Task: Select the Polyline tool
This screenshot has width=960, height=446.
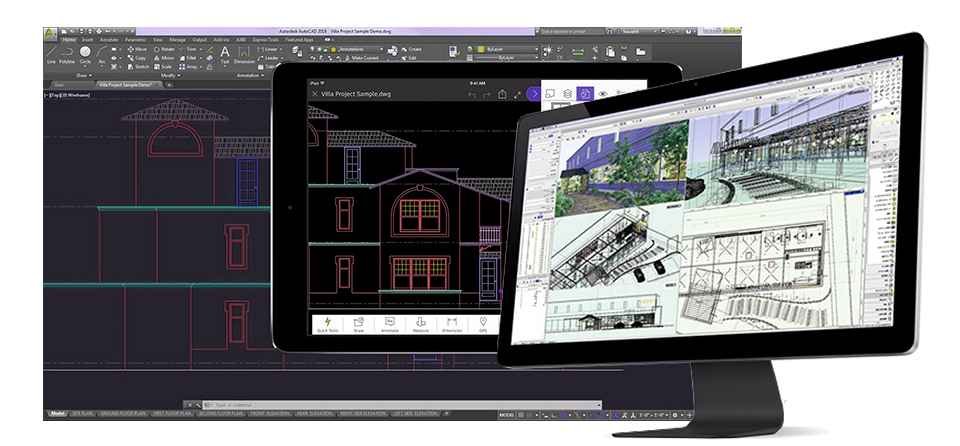Action: [x=67, y=55]
